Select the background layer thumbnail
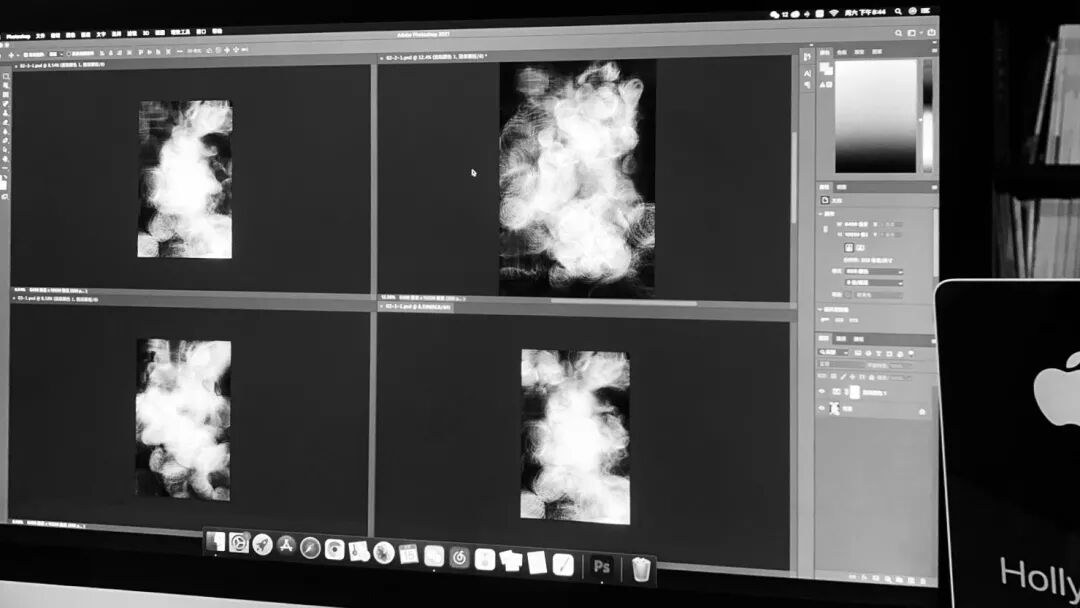1080x608 pixels. coord(835,408)
